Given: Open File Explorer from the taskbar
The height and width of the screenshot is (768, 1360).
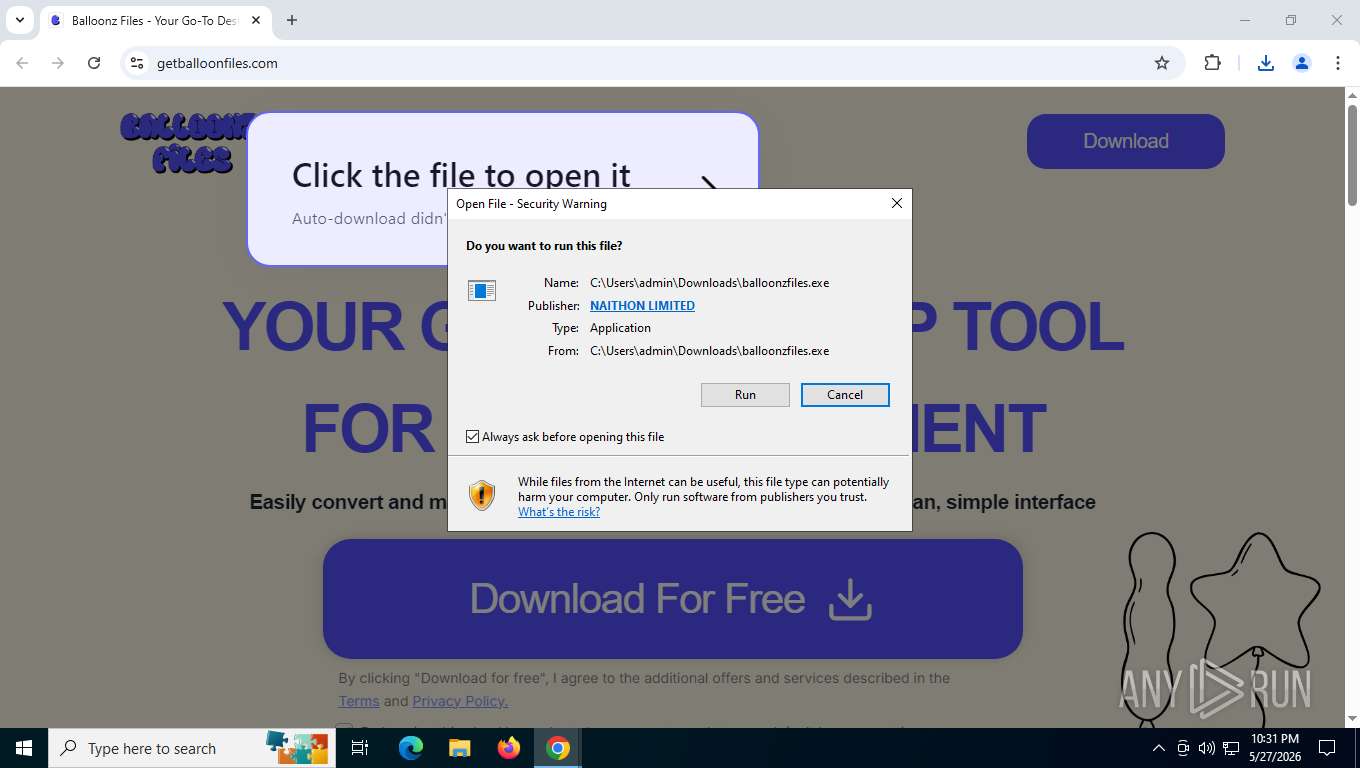Looking at the screenshot, I should 459,748.
